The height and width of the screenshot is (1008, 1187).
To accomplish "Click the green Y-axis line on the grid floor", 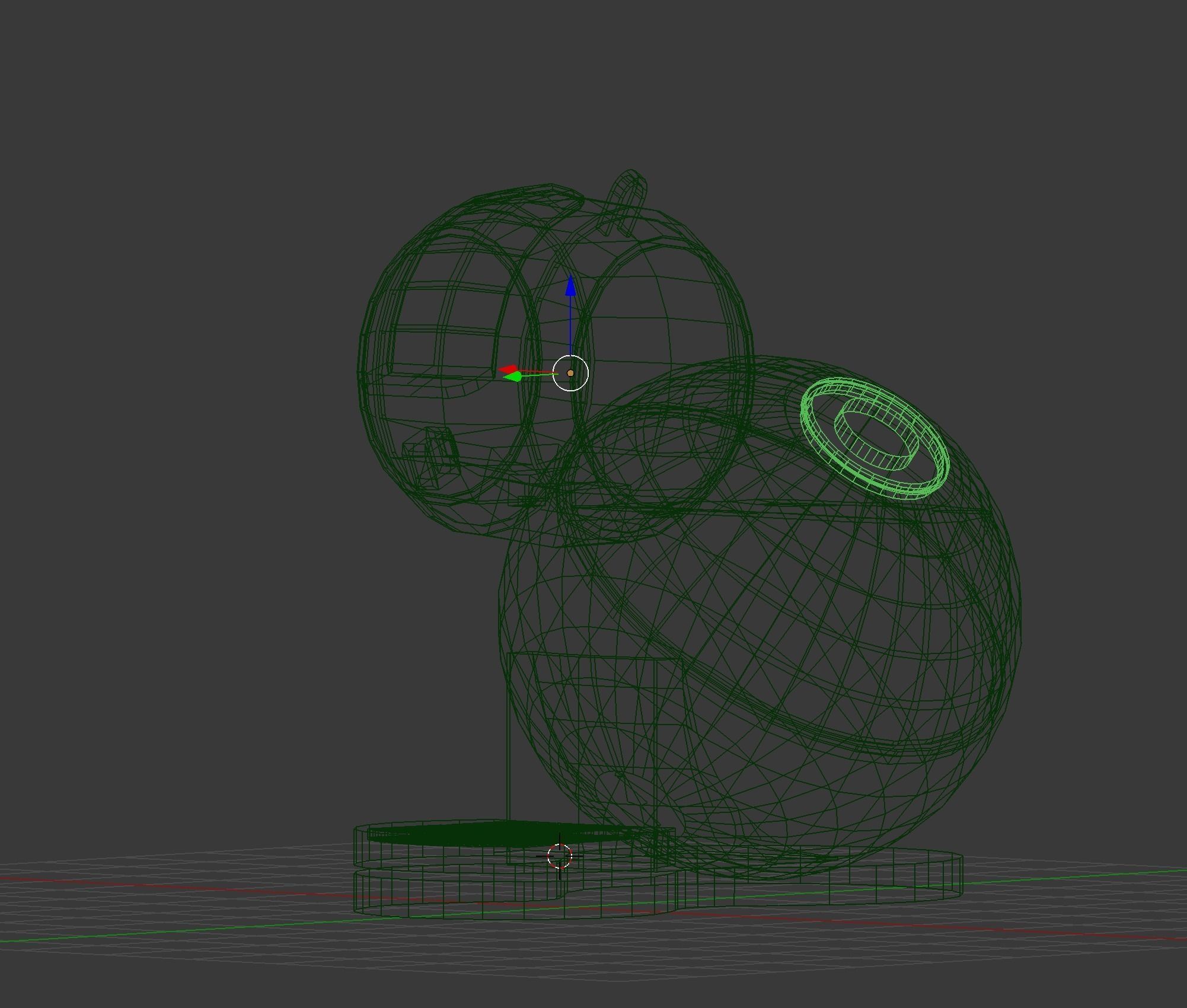I will pos(178,932).
